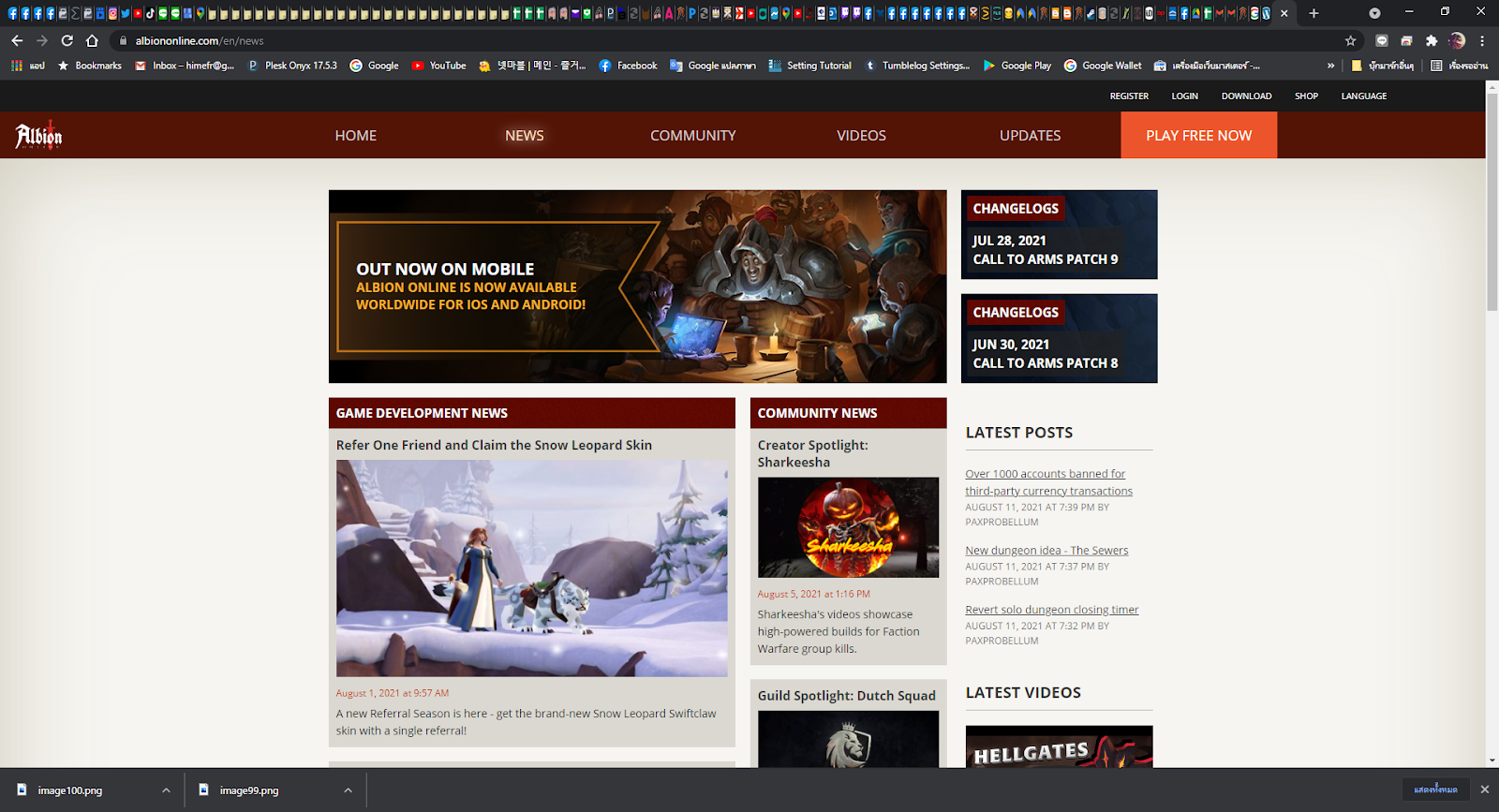Click the LOGIN link
1499x812 pixels.
click(1184, 96)
